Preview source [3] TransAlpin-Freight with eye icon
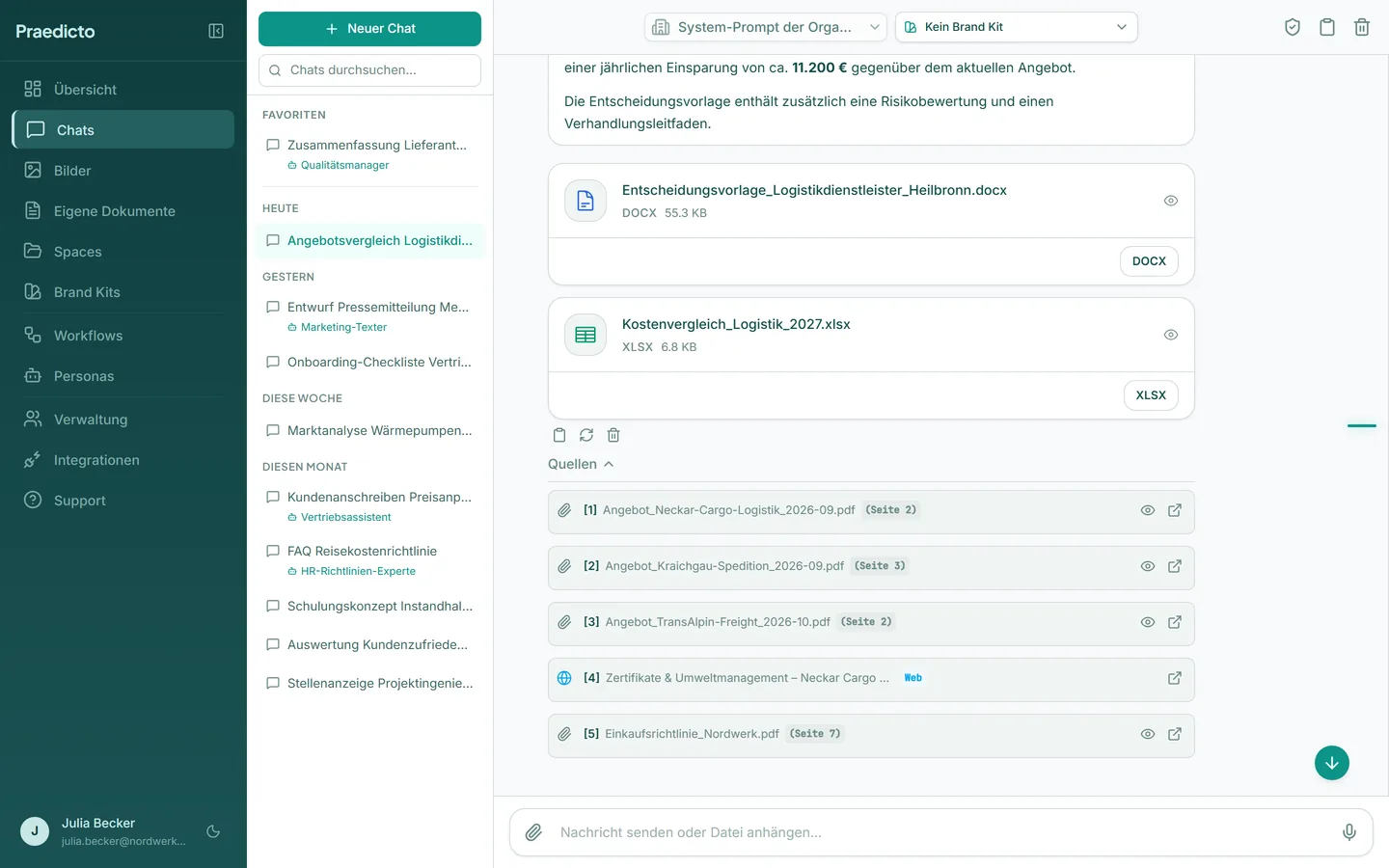The width and height of the screenshot is (1389, 868). click(x=1148, y=622)
